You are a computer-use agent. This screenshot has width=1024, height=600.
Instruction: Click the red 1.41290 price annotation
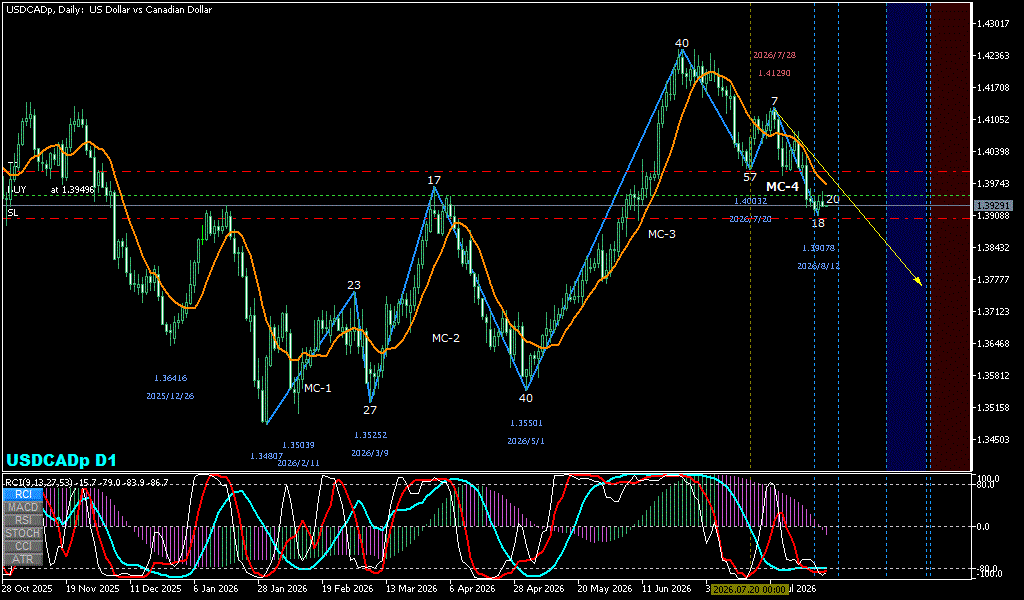click(775, 73)
